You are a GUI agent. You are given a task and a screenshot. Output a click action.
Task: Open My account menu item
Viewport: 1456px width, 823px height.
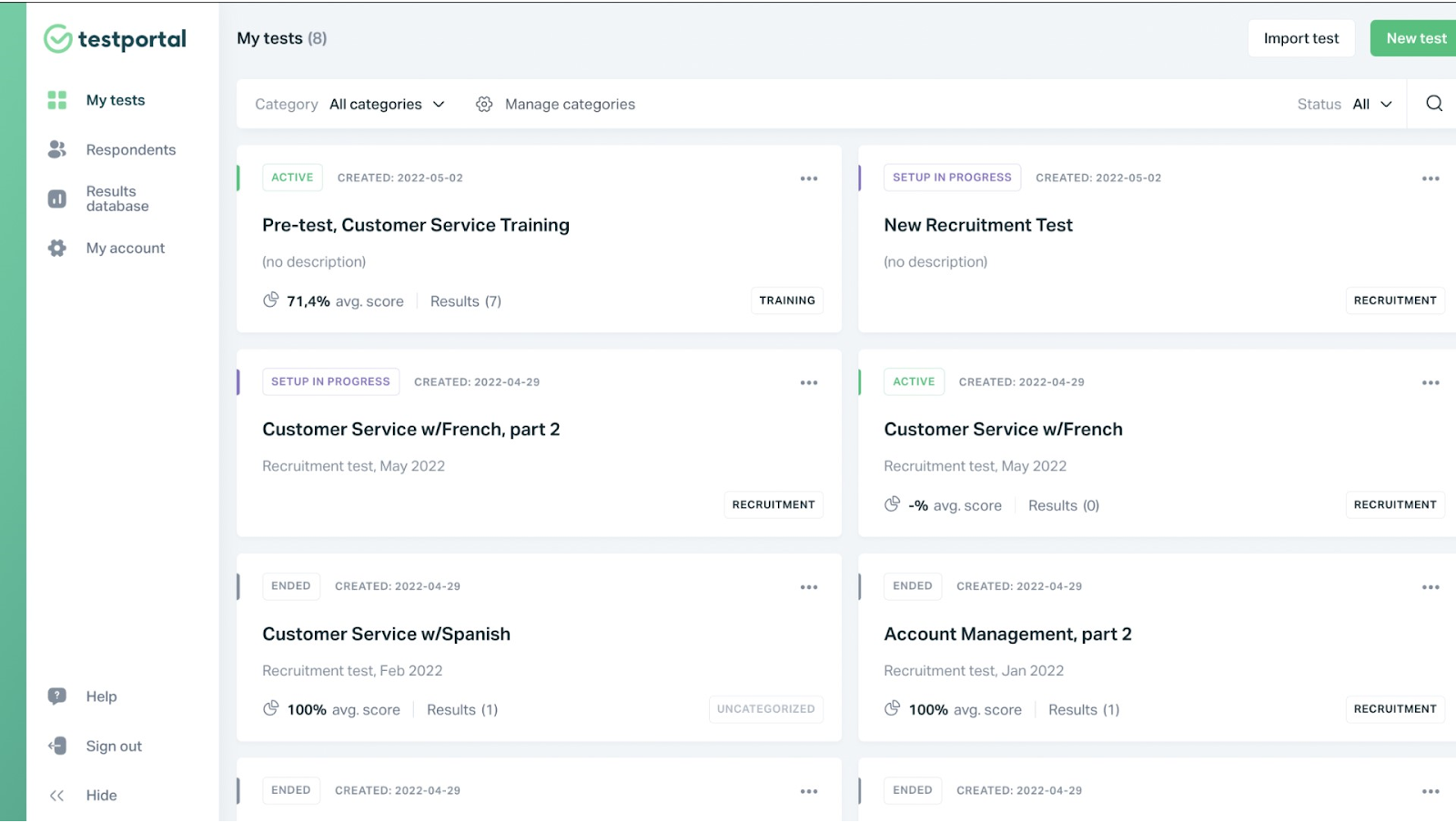pos(125,249)
